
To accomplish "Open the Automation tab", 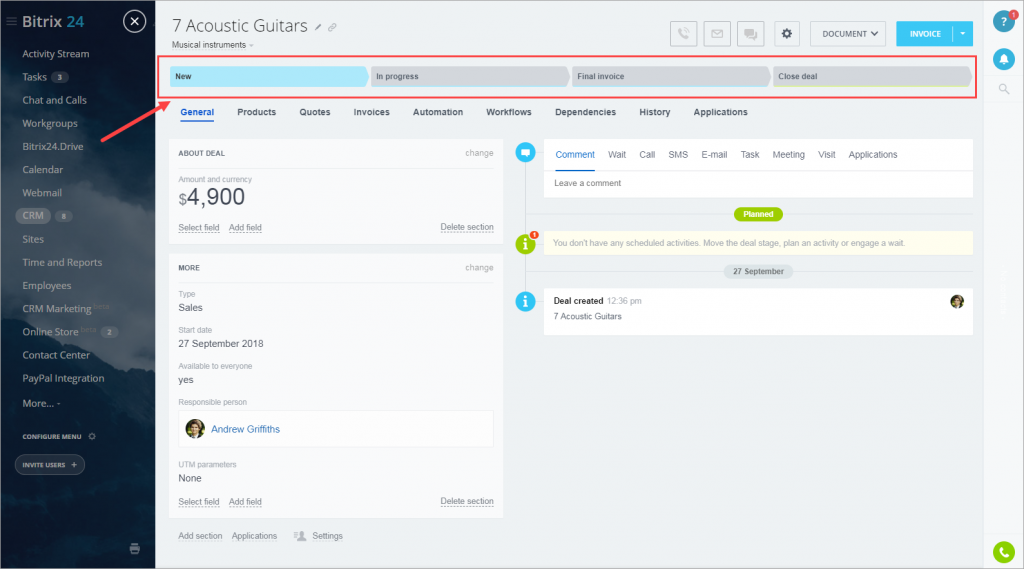I will pyautogui.click(x=438, y=112).
